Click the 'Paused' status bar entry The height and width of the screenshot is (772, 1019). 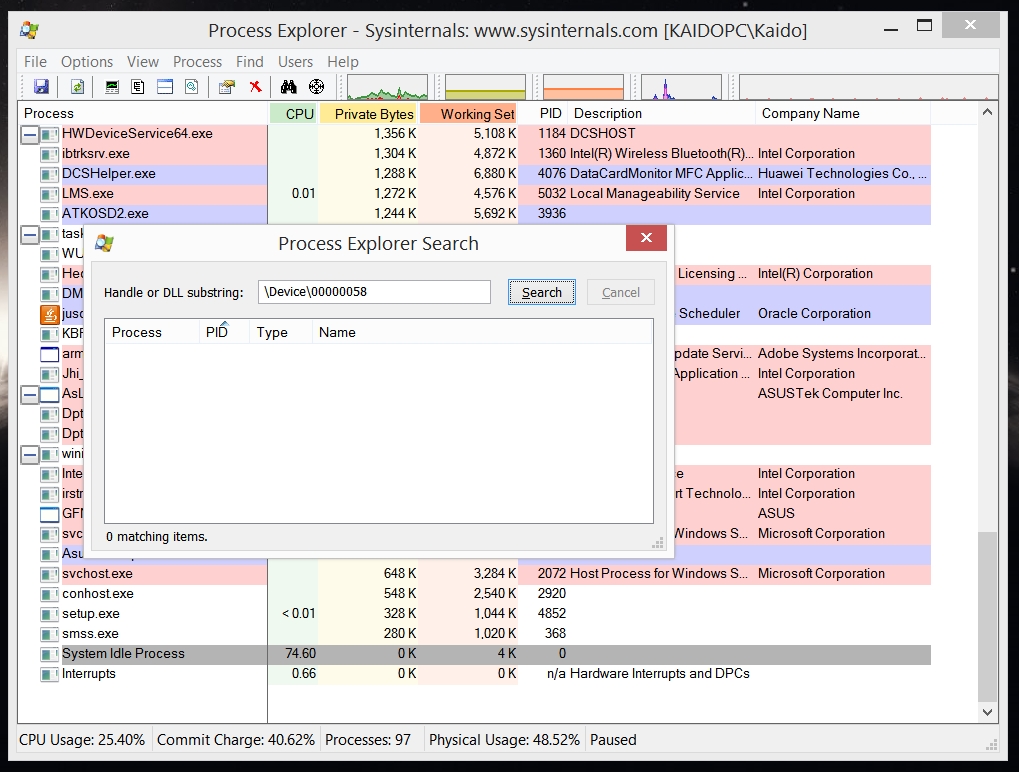click(613, 740)
